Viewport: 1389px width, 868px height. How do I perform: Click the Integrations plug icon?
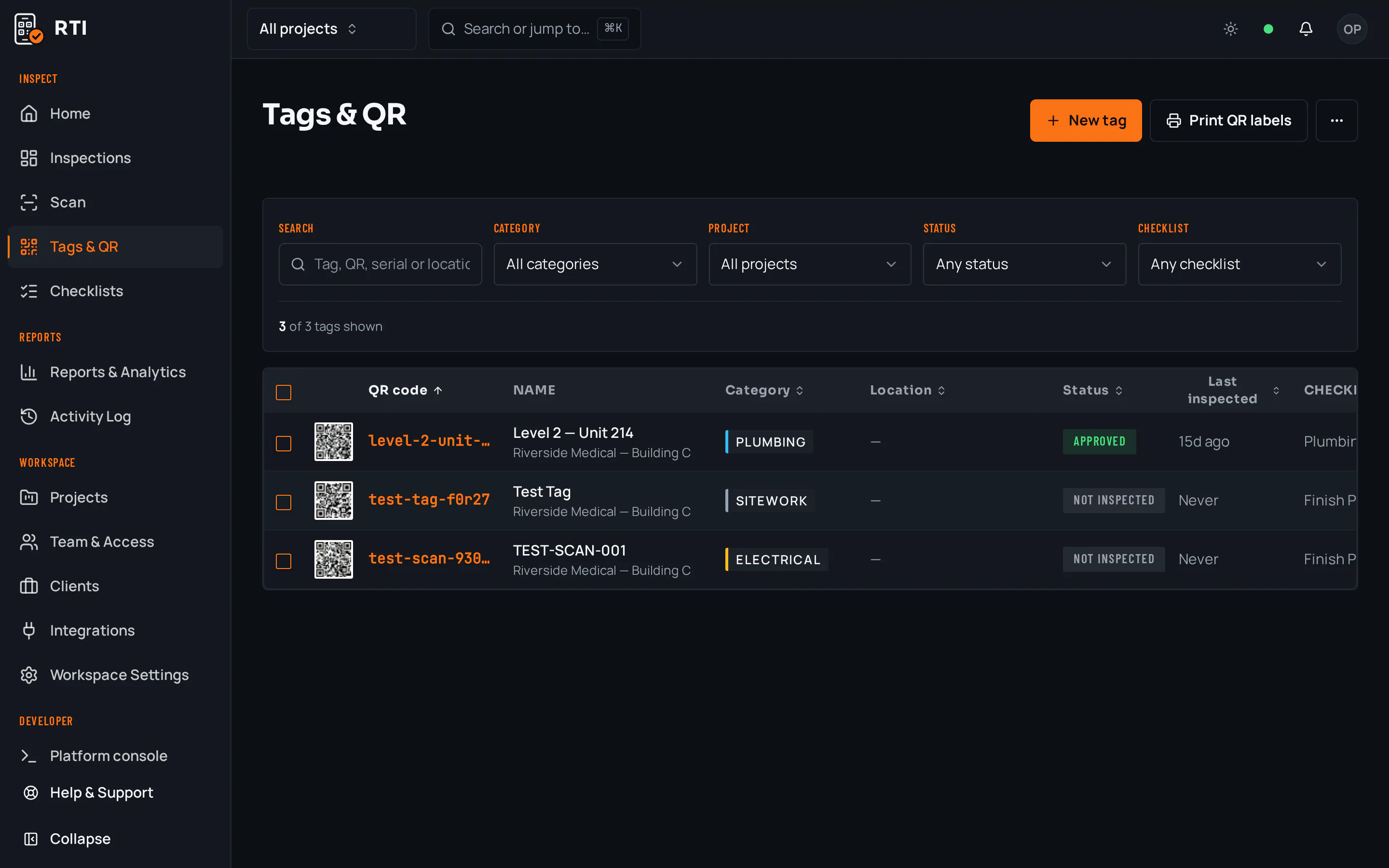29,630
